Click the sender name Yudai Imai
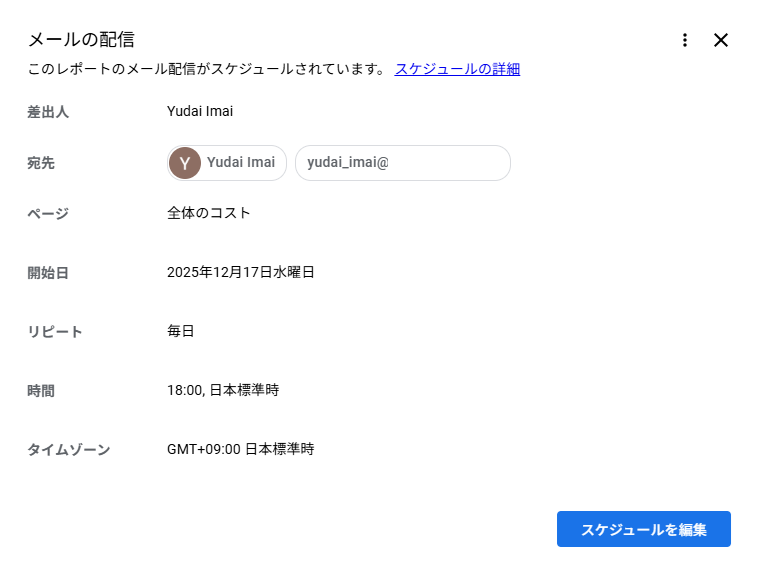Image resolution: width=759 pixels, height=566 pixels. click(200, 112)
